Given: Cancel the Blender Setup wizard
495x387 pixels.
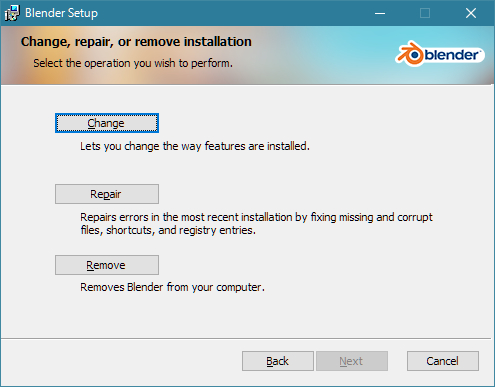Looking at the screenshot, I should pos(443,361).
